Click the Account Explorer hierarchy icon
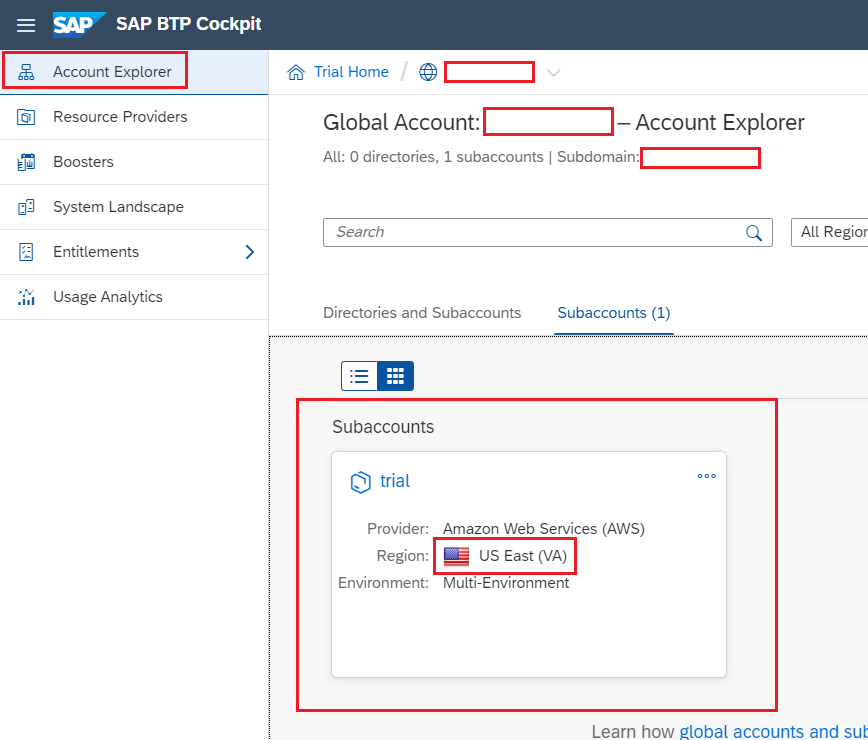The width and height of the screenshot is (868, 740). point(26,72)
